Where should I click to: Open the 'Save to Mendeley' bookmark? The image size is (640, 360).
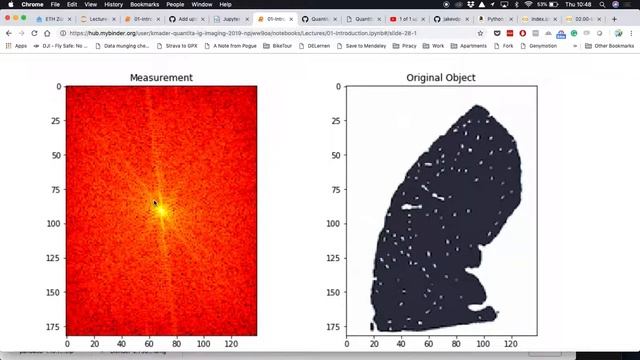361,46
